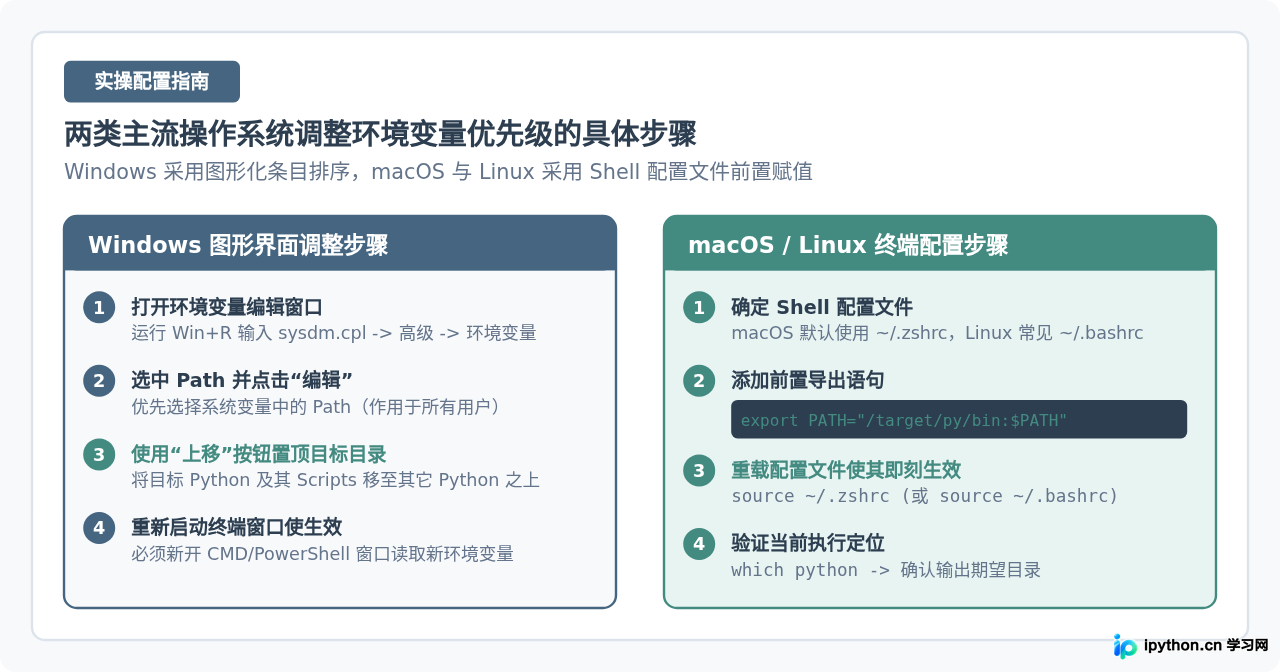This screenshot has width=1280, height=672.
Task: Click the 实操配置指南 badge
Action: click(x=152, y=82)
